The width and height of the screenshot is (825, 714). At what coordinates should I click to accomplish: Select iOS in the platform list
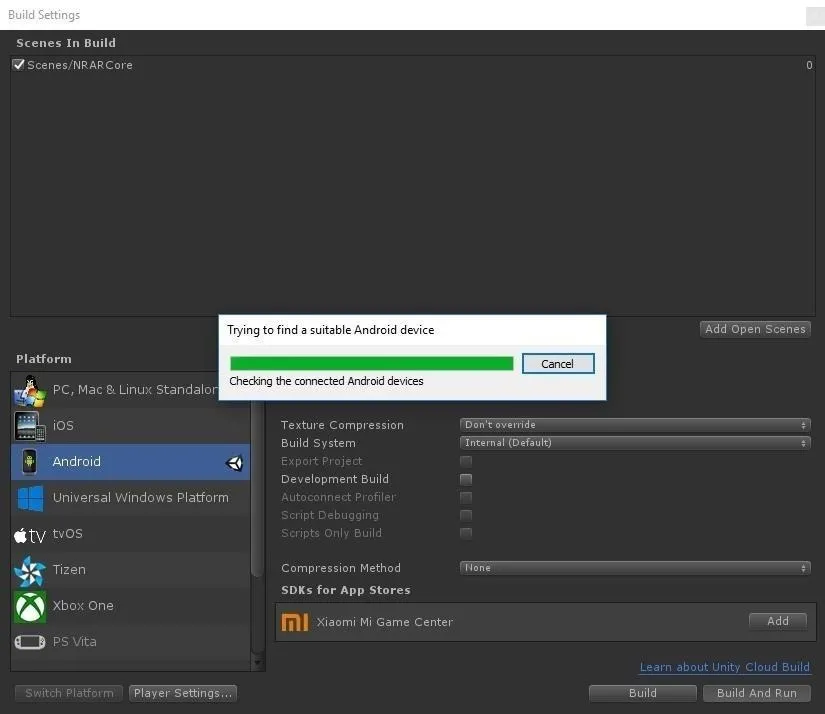(130, 426)
